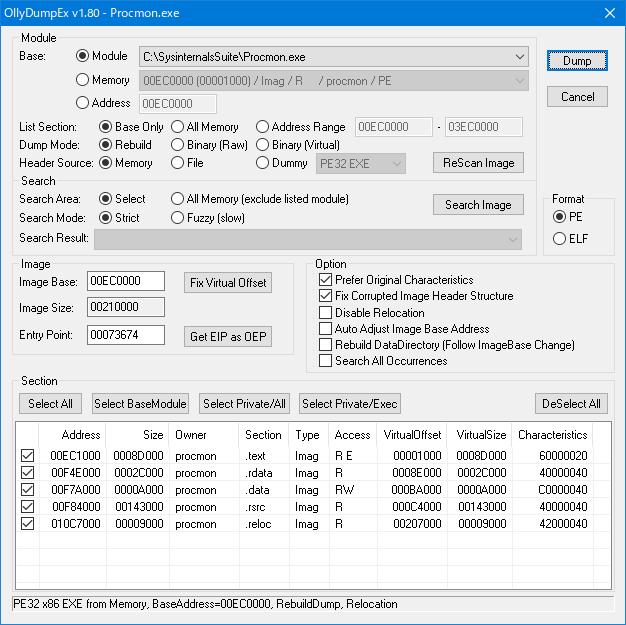Click the Size column header
The height and width of the screenshot is (625, 626).
tap(137, 435)
